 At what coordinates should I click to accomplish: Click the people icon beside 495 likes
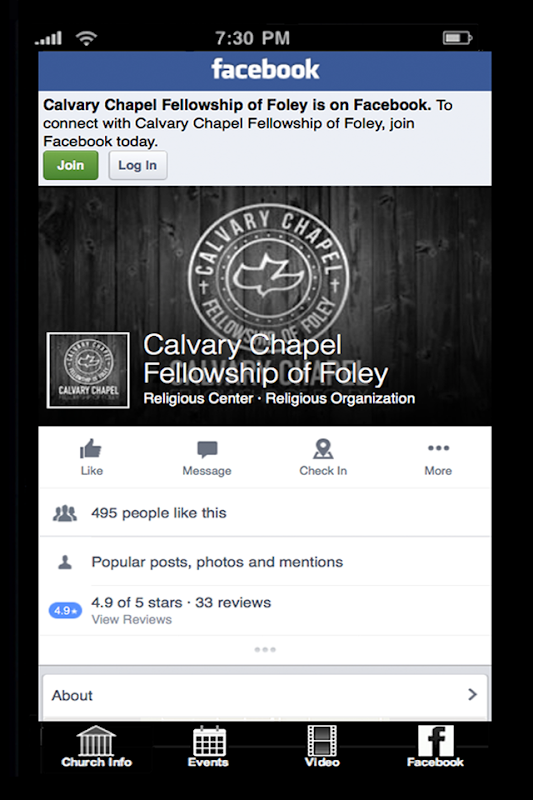pyautogui.click(x=65, y=513)
